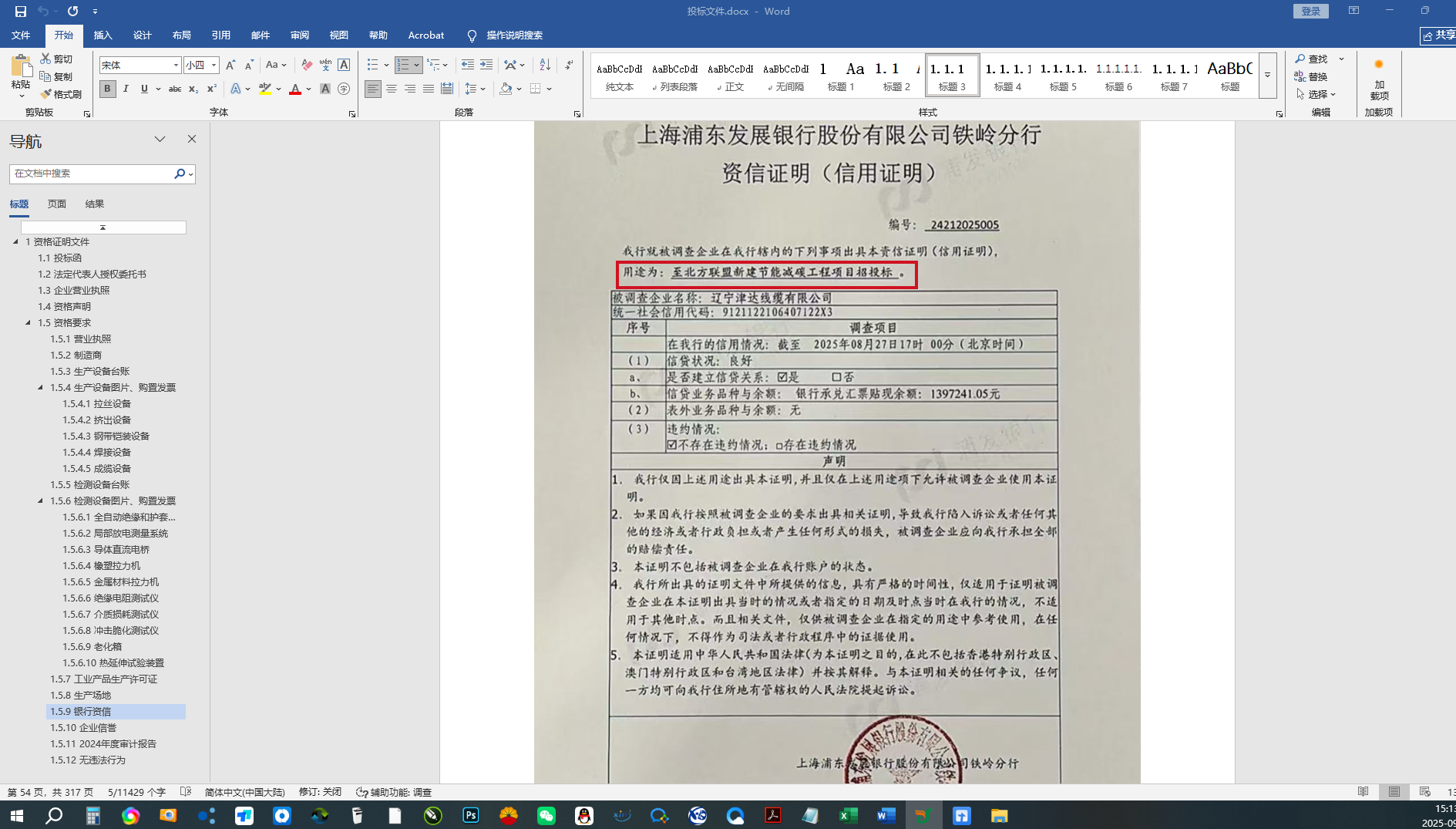Viewport: 1456px width, 829px height.
Task: Apply subscript formatting
Action: click(193, 89)
